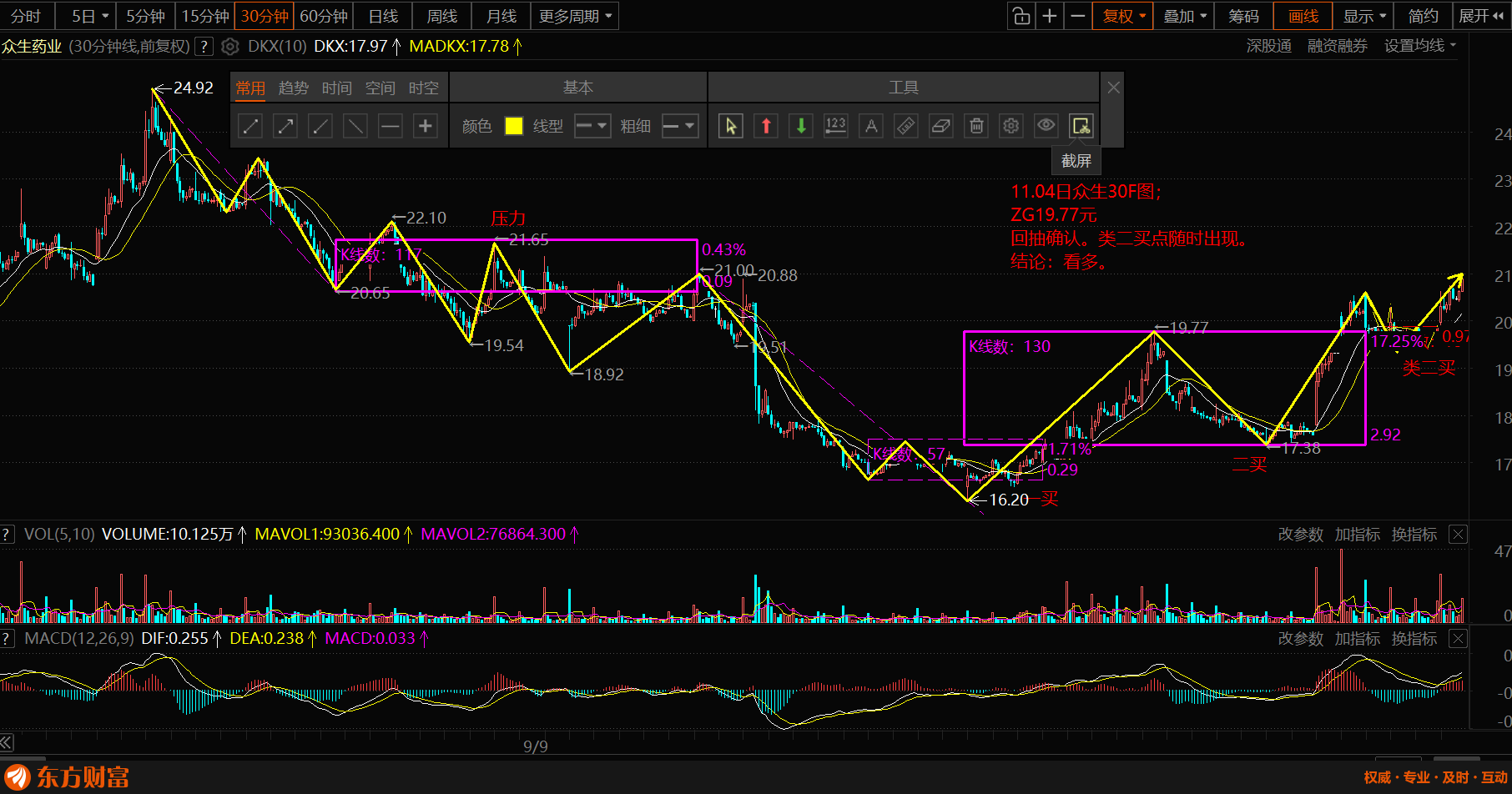Click 加指标 in the VOL panel
1512x794 pixels.
point(1358,535)
